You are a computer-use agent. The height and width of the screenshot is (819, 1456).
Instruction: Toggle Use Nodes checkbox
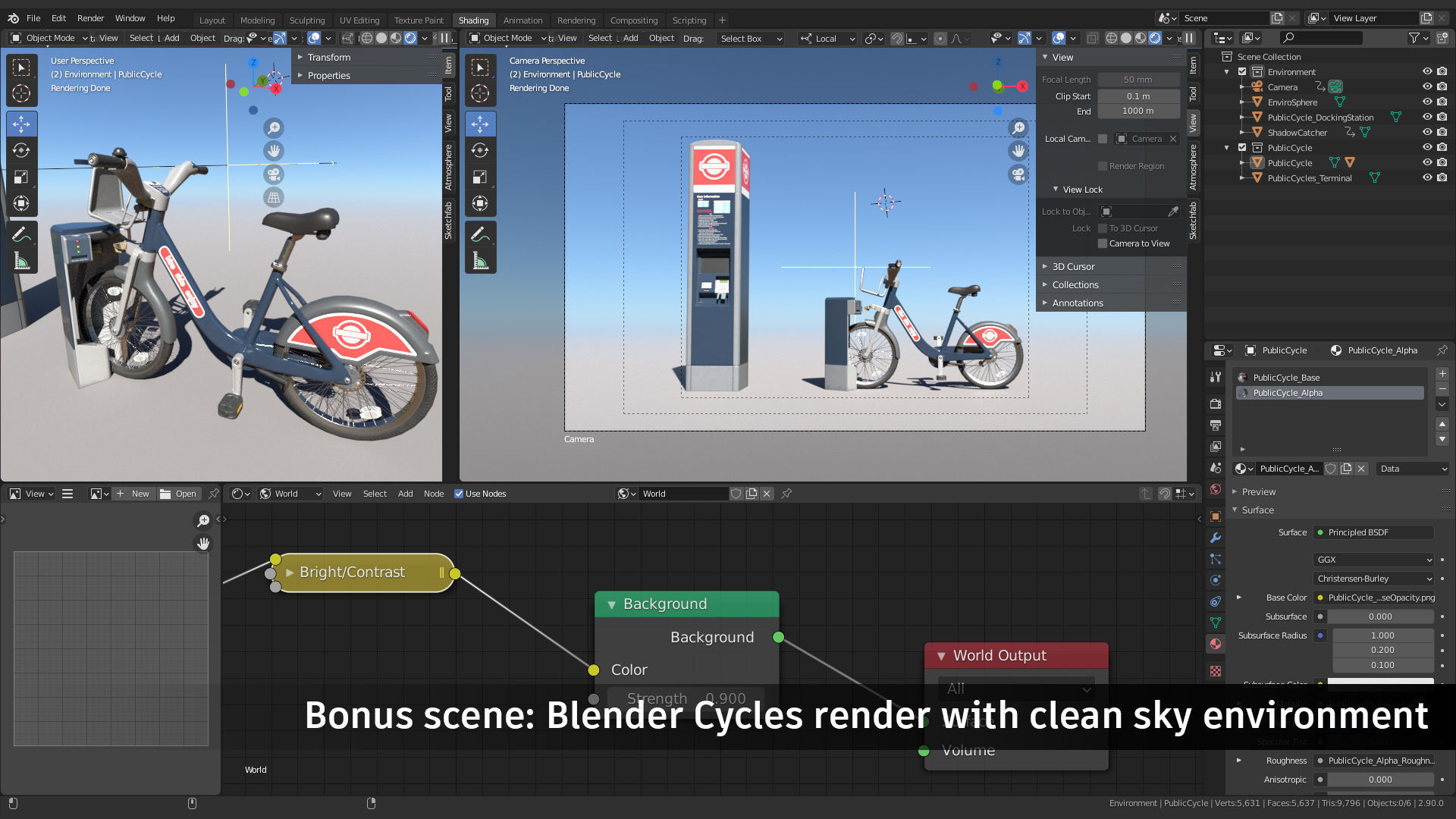point(459,494)
